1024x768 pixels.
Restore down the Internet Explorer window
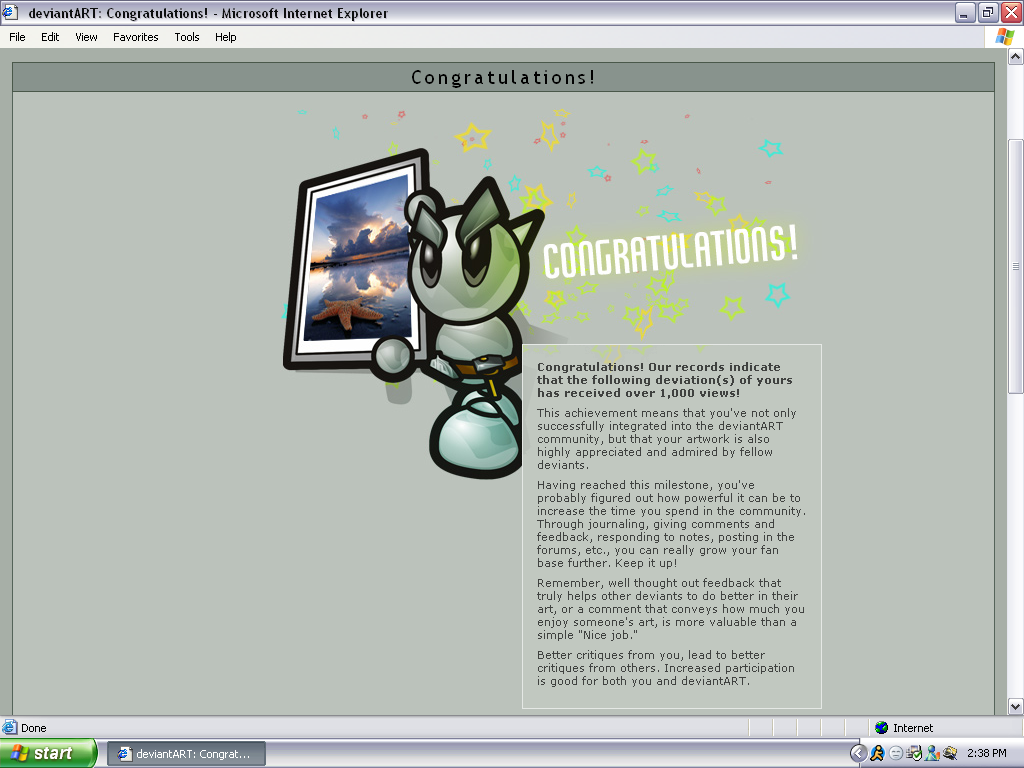[987, 12]
